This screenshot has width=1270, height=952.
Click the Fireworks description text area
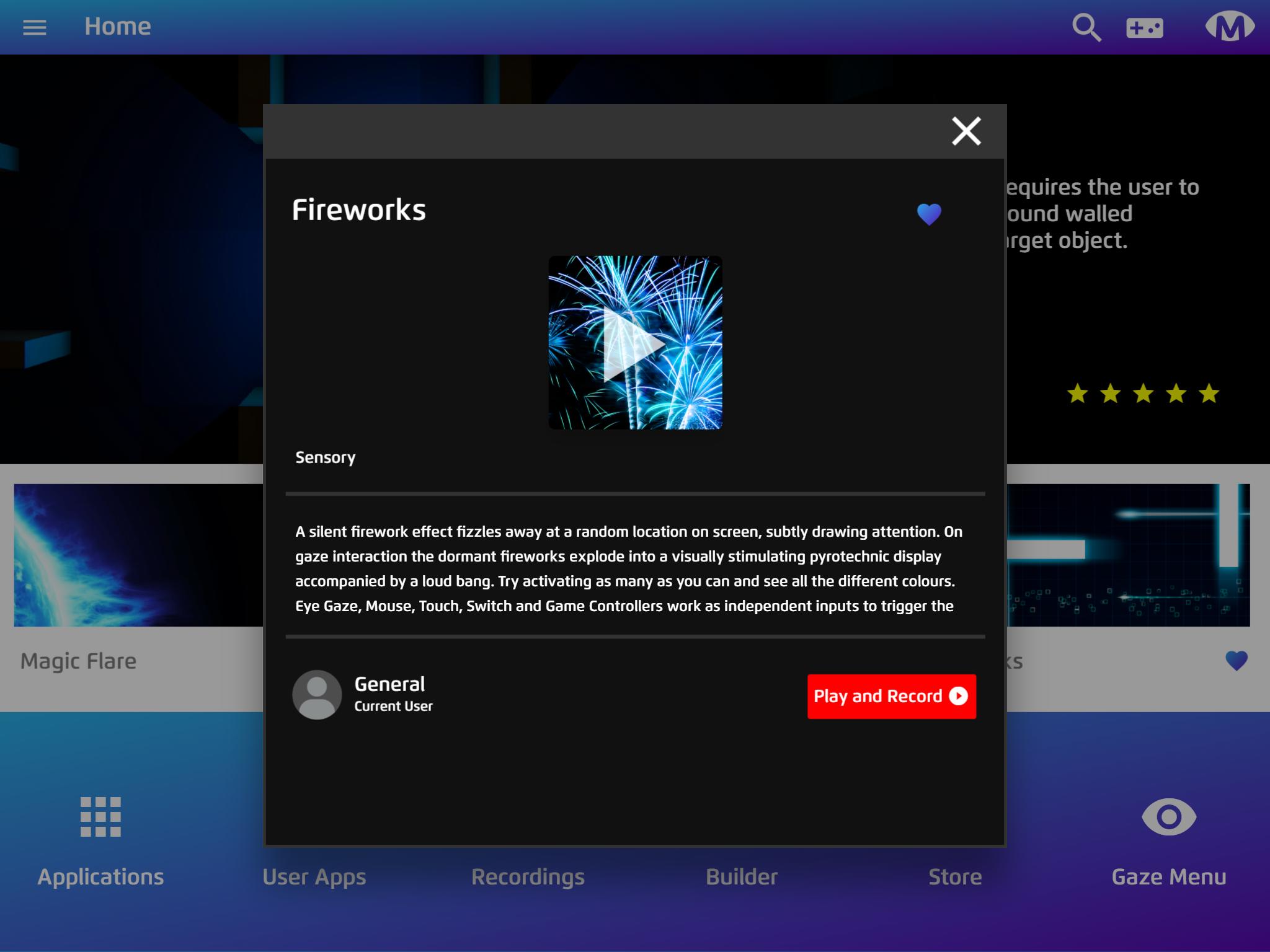(x=629, y=569)
